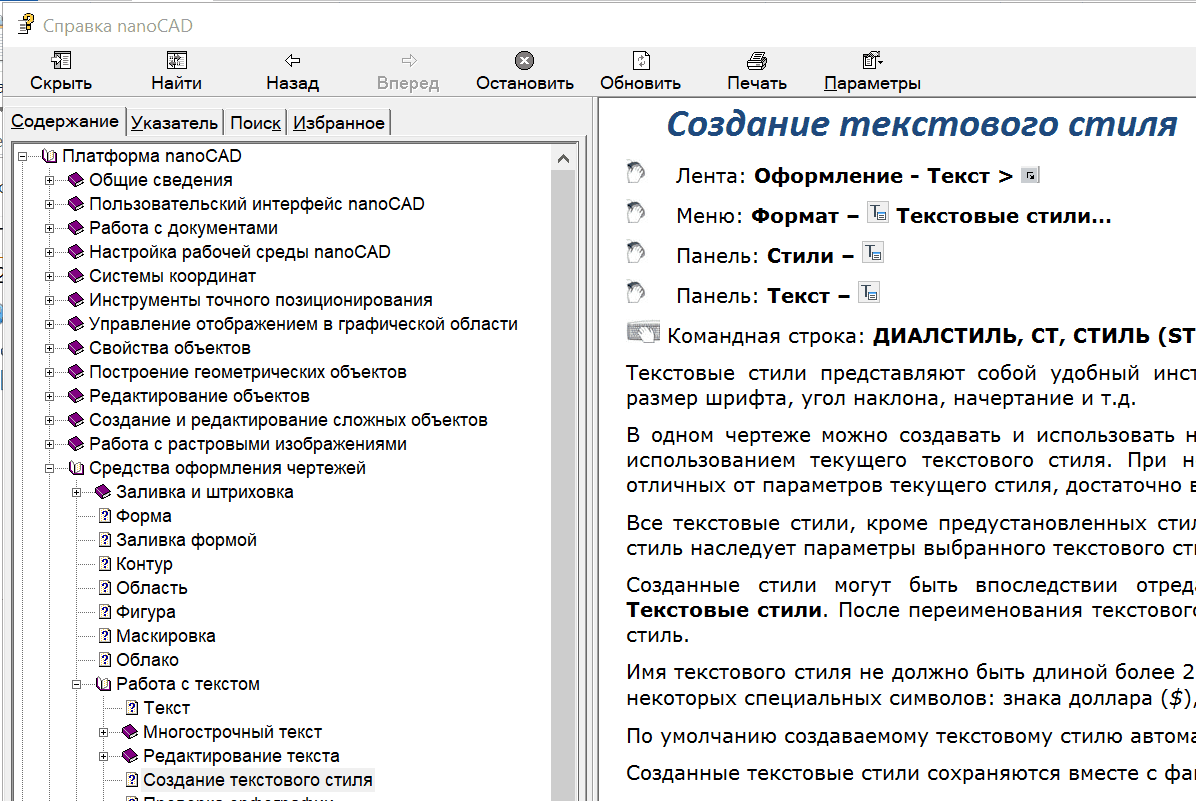Open the Маскировка help topic
This screenshot has width=1196, height=801.
[165, 636]
